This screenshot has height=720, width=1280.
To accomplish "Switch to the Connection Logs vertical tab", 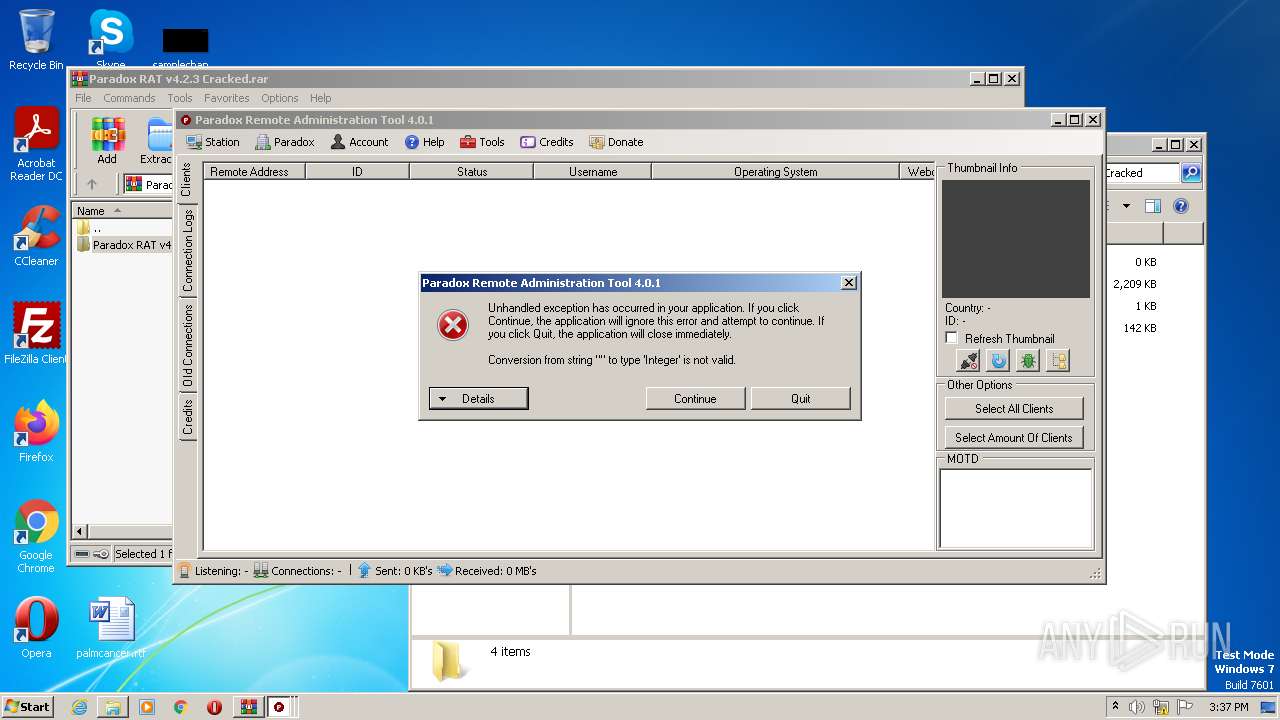I will point(187,250).
